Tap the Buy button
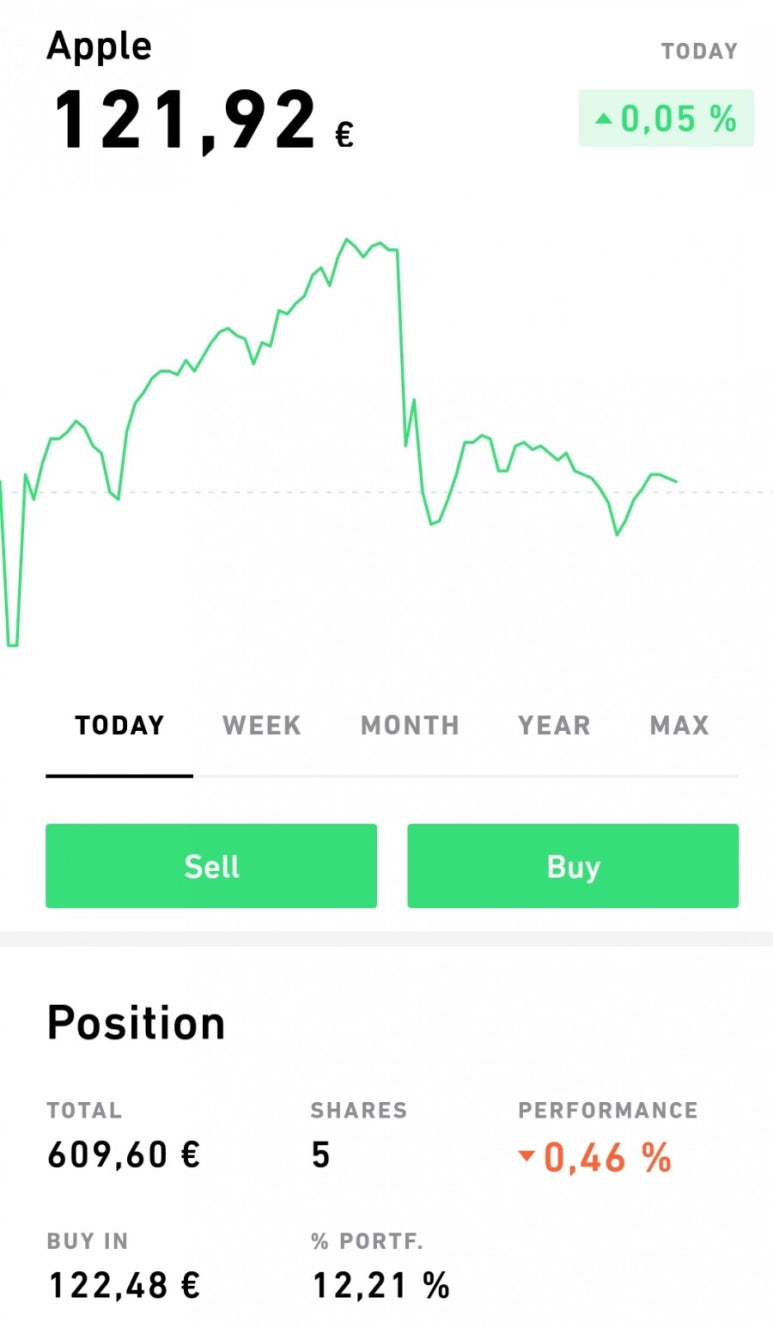The height and width of the screenshot is (1328, 773). (x=573, y=866)
